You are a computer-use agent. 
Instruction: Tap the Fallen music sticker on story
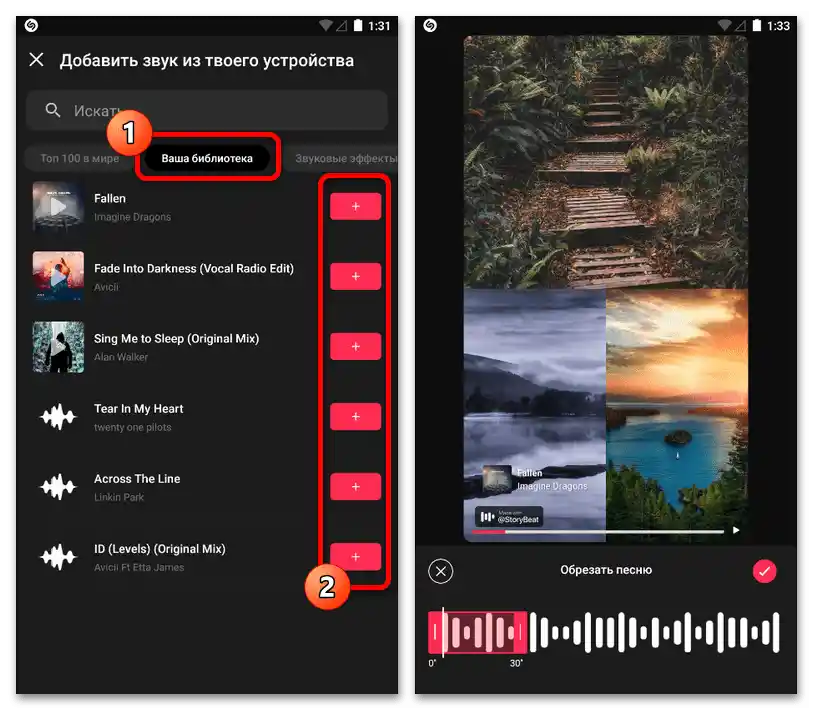535,479
